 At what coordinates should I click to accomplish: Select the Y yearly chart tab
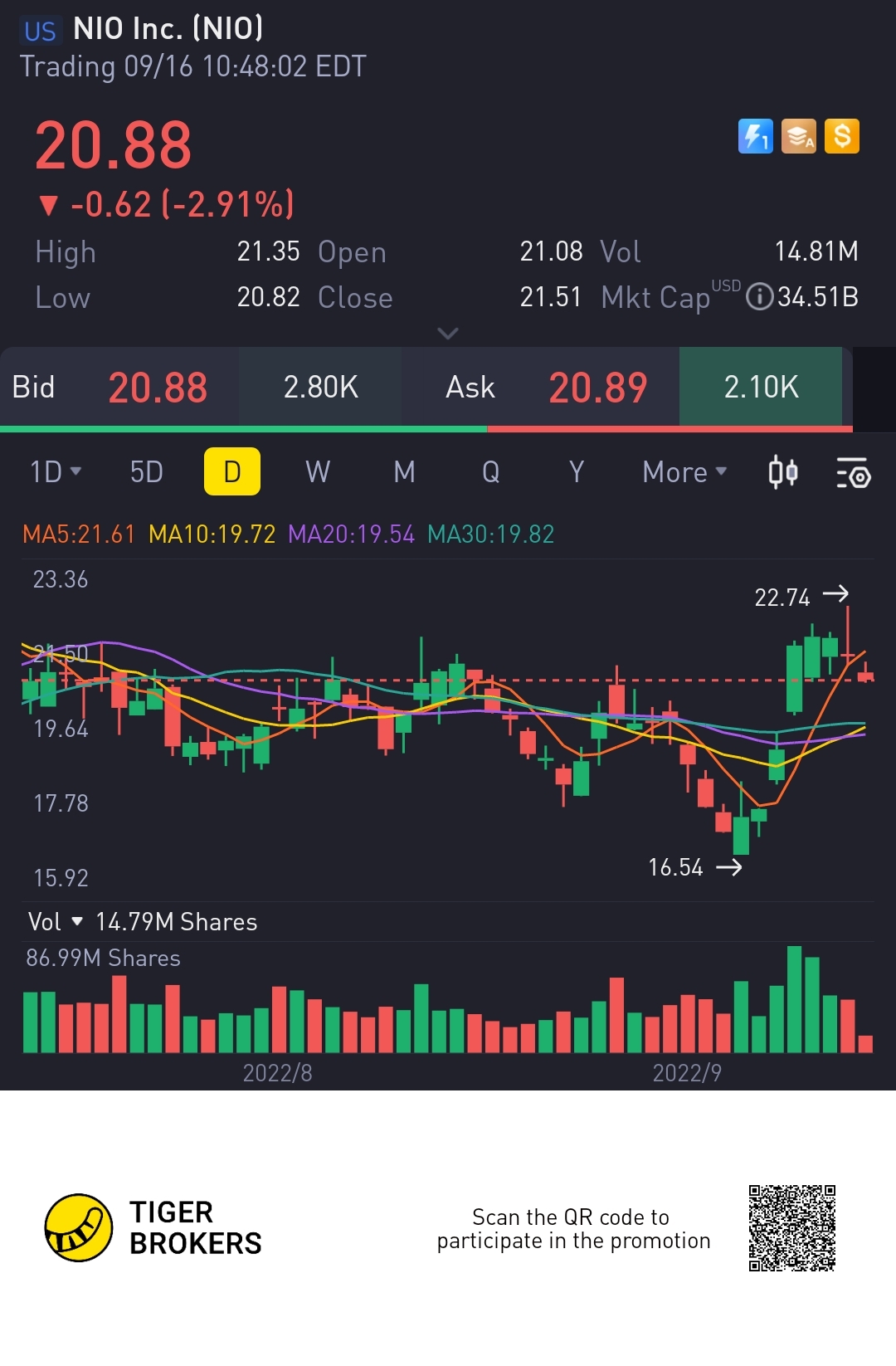click(x=577, y=472)
